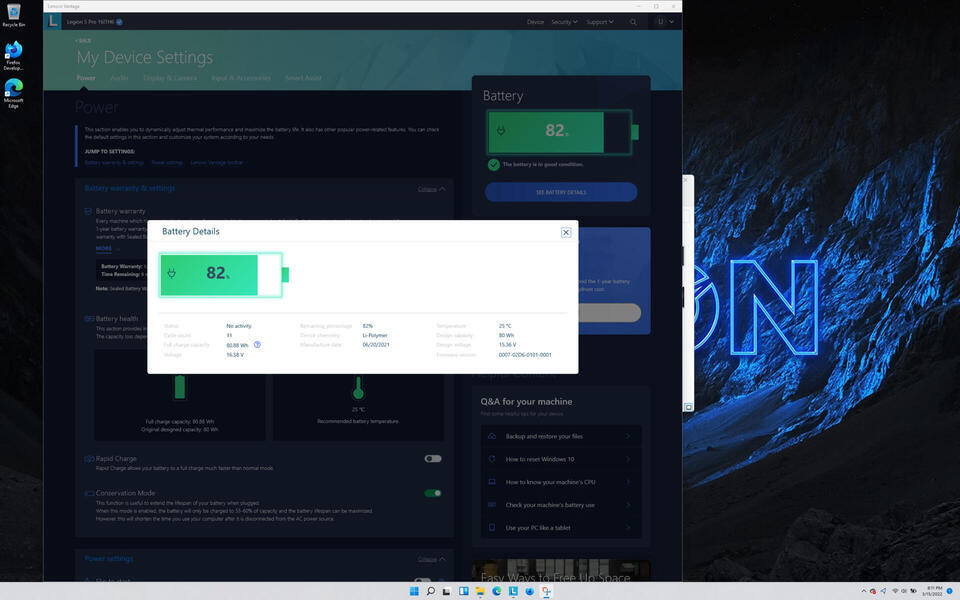Click the MORE link under Battery warranty
The width and height of the screenshot is (960, 600).
tap(103, 249)
